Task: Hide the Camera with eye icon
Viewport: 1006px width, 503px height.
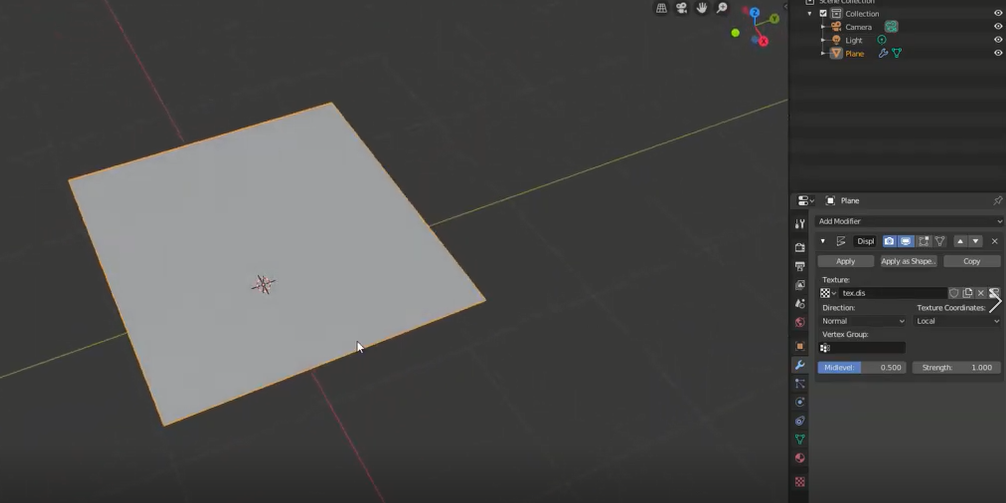Action: (998, 27)
